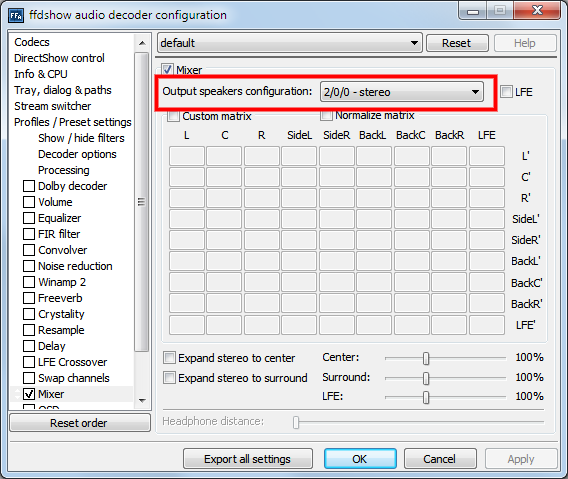Click the Center level slider handle

pos(426,358)
